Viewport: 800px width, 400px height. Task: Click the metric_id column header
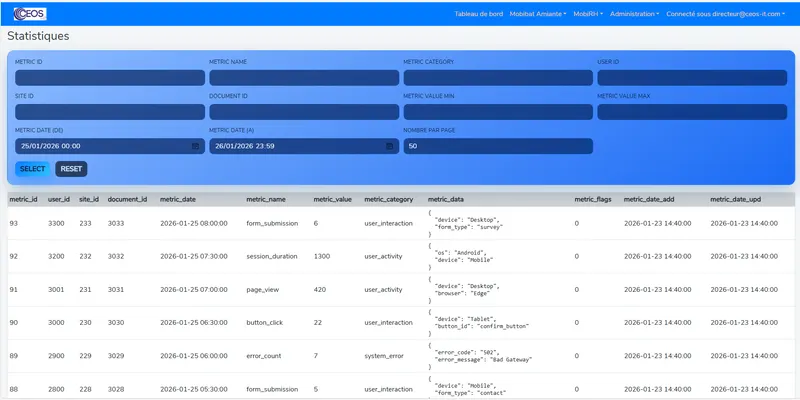[x=23, y=199]
